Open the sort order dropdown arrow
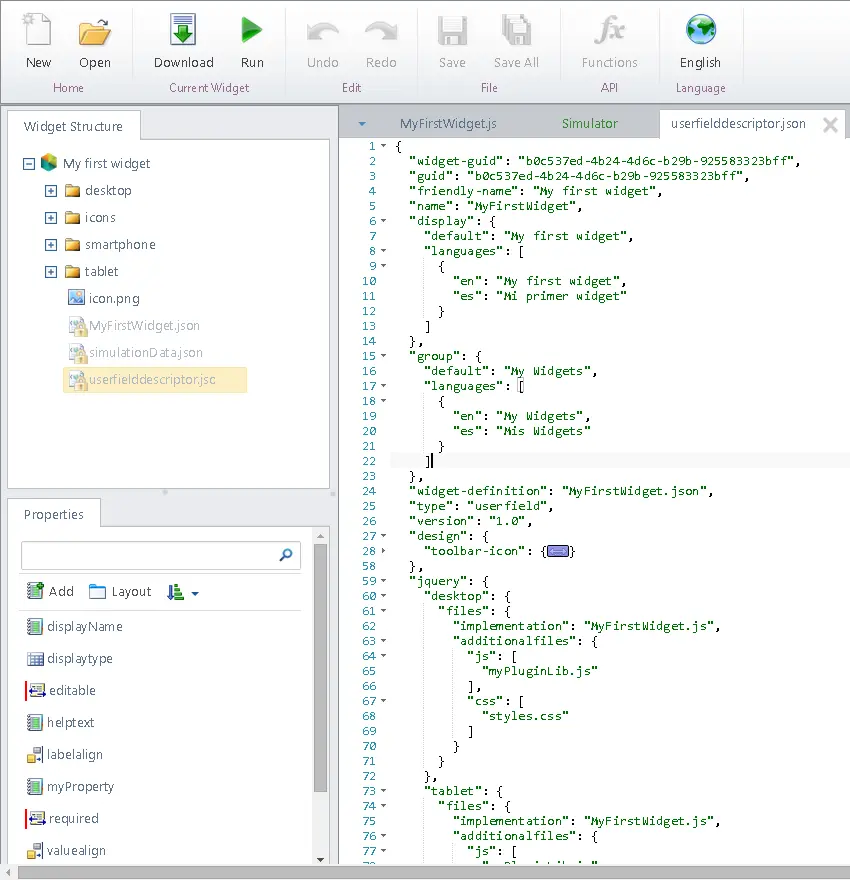 click(x=195, y=593)
